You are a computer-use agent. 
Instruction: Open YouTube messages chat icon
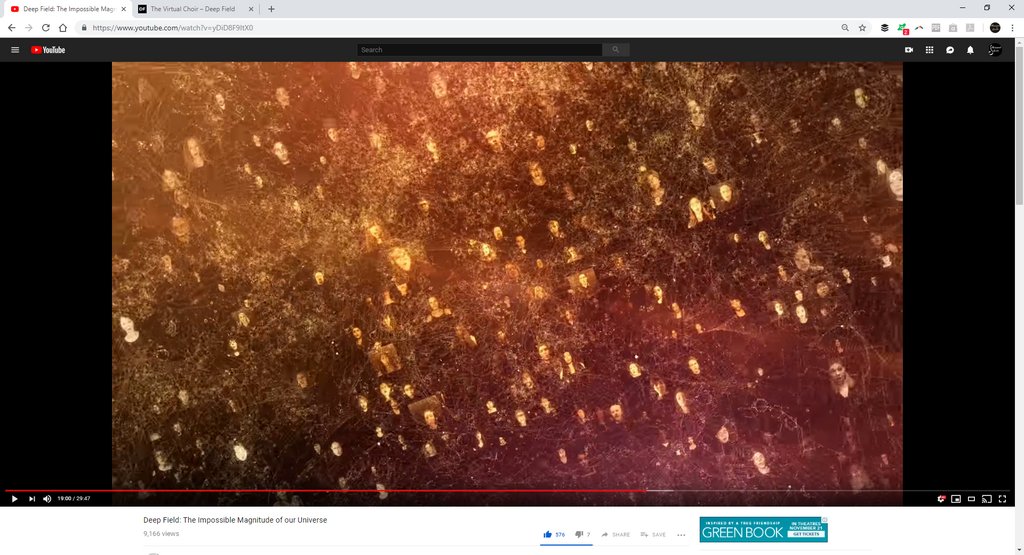point(950,50)
